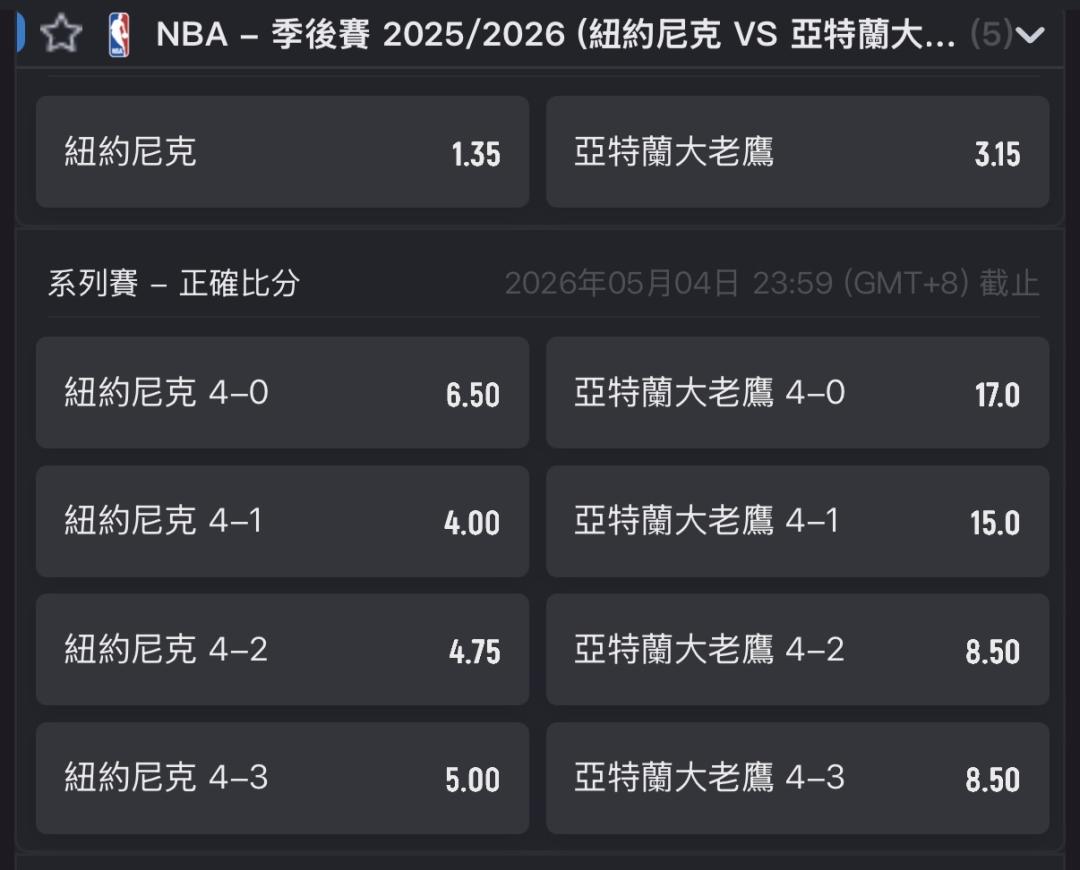
Task: Click the 系列賽 – 正確比分 market heading
Action: tap(174, 284)
